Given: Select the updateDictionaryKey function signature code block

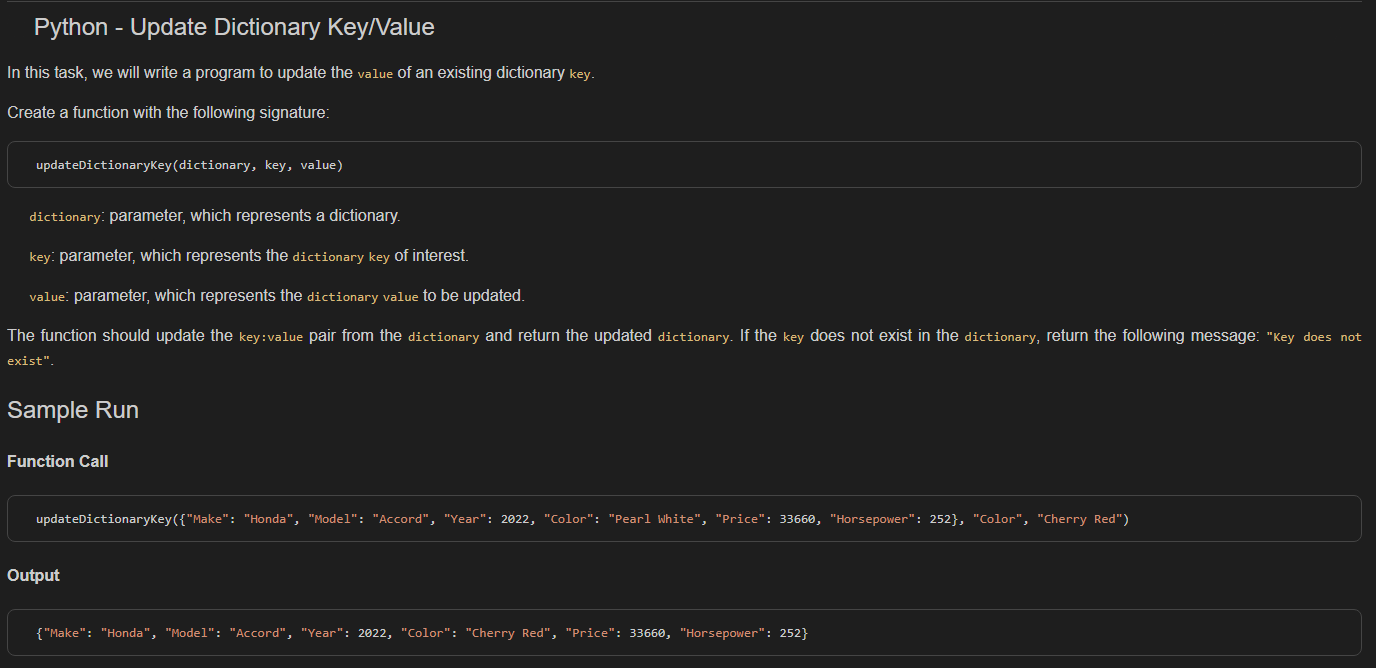Looking at the screenshot, I should pyautogui.click(x=686, y=164).
